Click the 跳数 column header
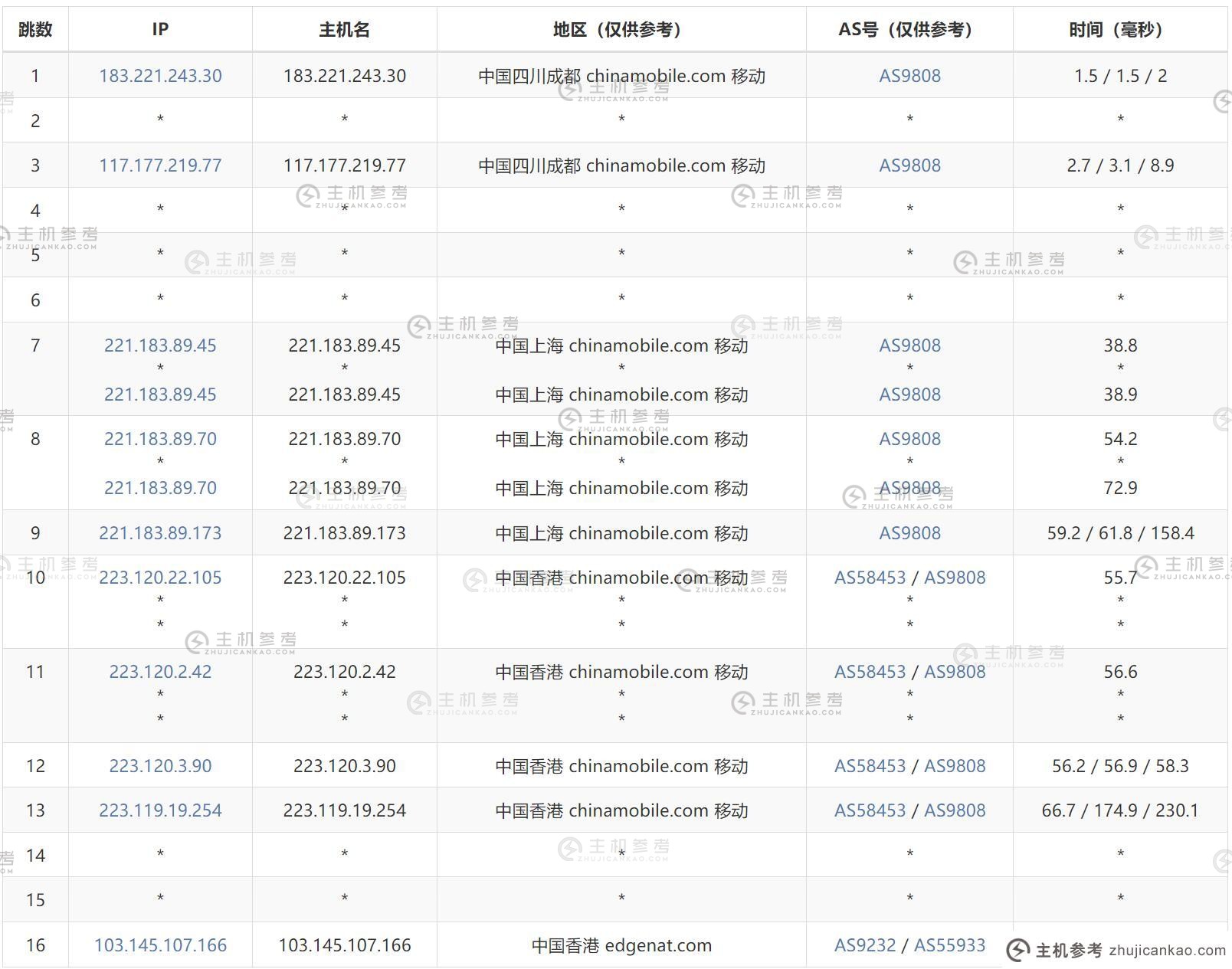The image size is (1232, 969). tap(35, 29)
